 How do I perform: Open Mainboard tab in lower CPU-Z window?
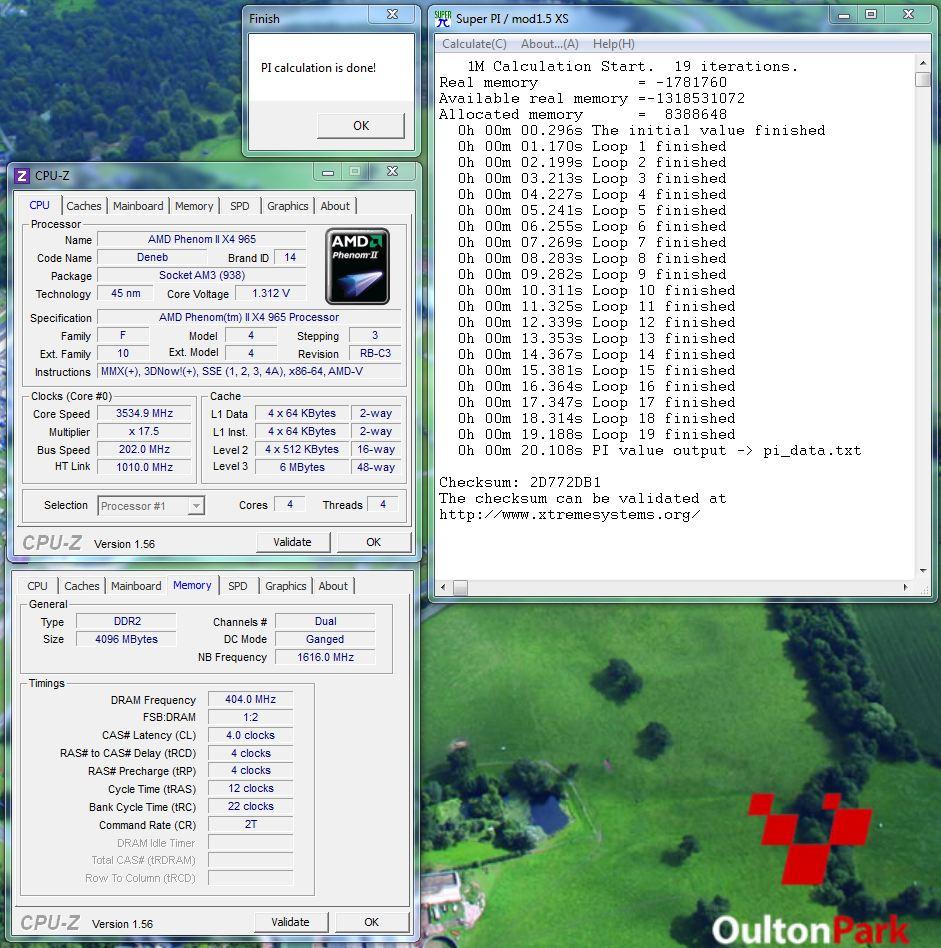(136, 586)
